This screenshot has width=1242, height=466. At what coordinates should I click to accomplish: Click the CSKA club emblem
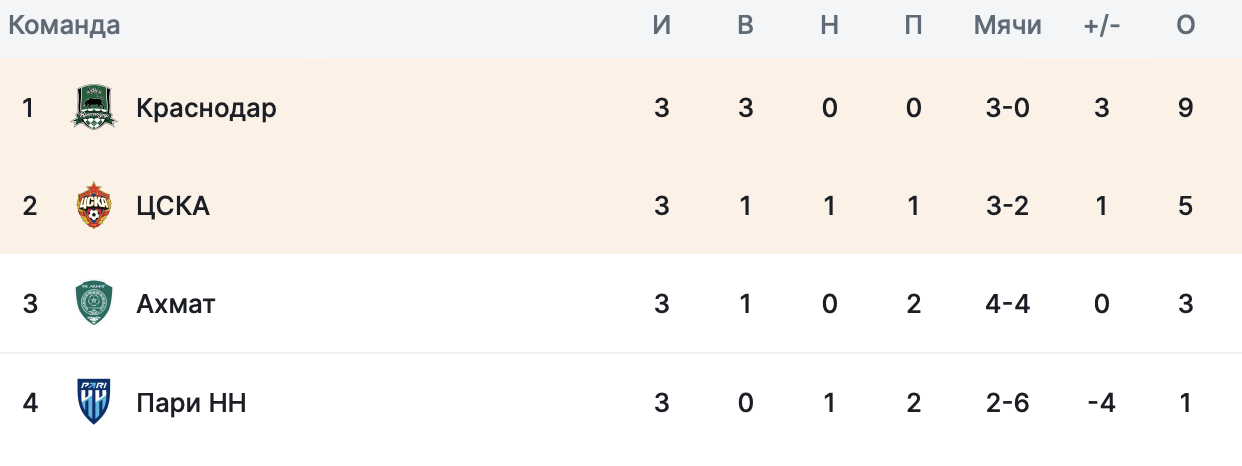click(x=94, y=205)
